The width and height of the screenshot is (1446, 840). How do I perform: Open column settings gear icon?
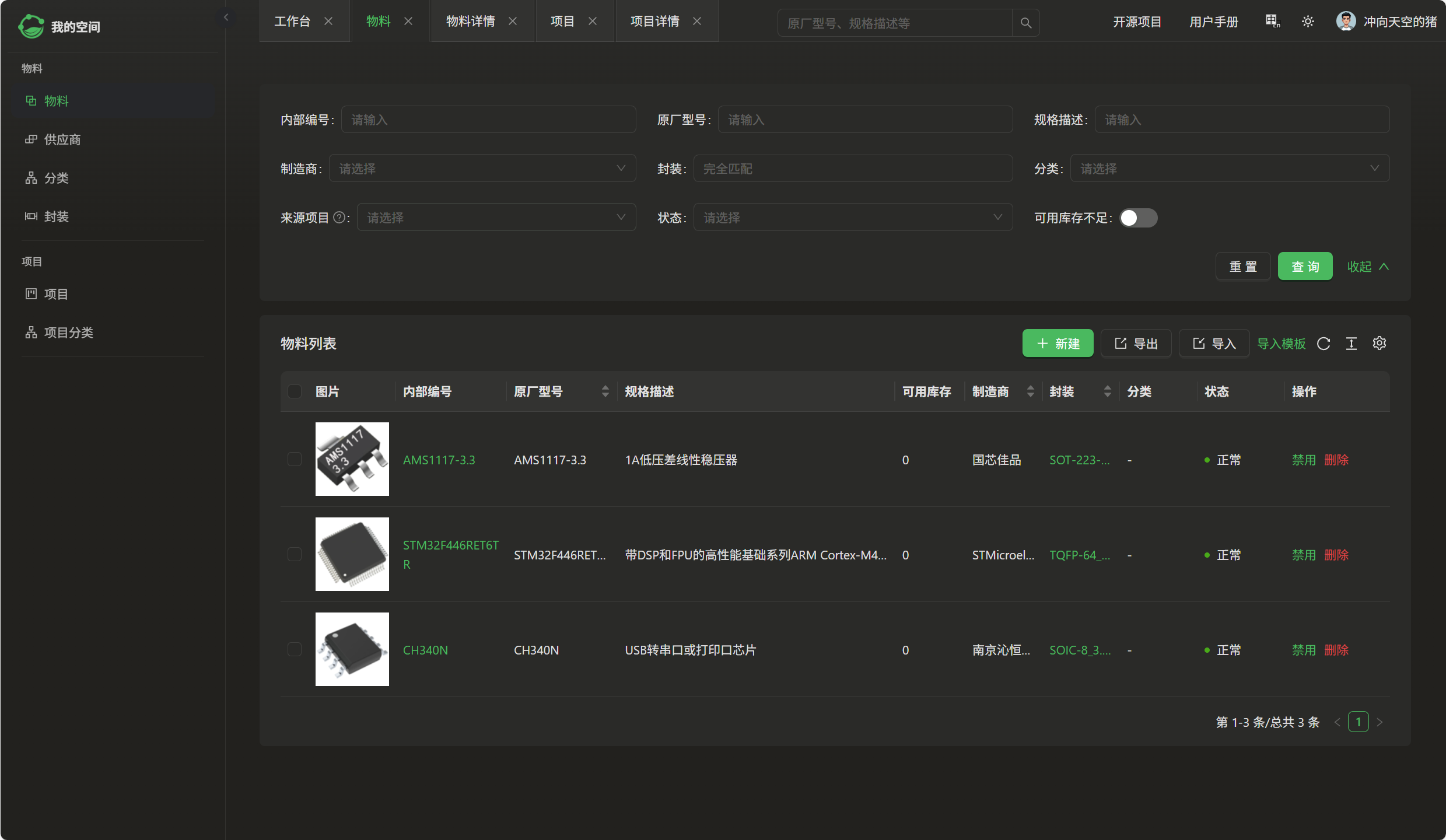[1380, 343]
